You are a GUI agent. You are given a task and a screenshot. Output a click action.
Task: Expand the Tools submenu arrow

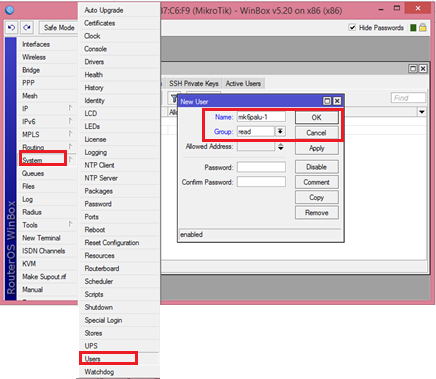(70, 224)
